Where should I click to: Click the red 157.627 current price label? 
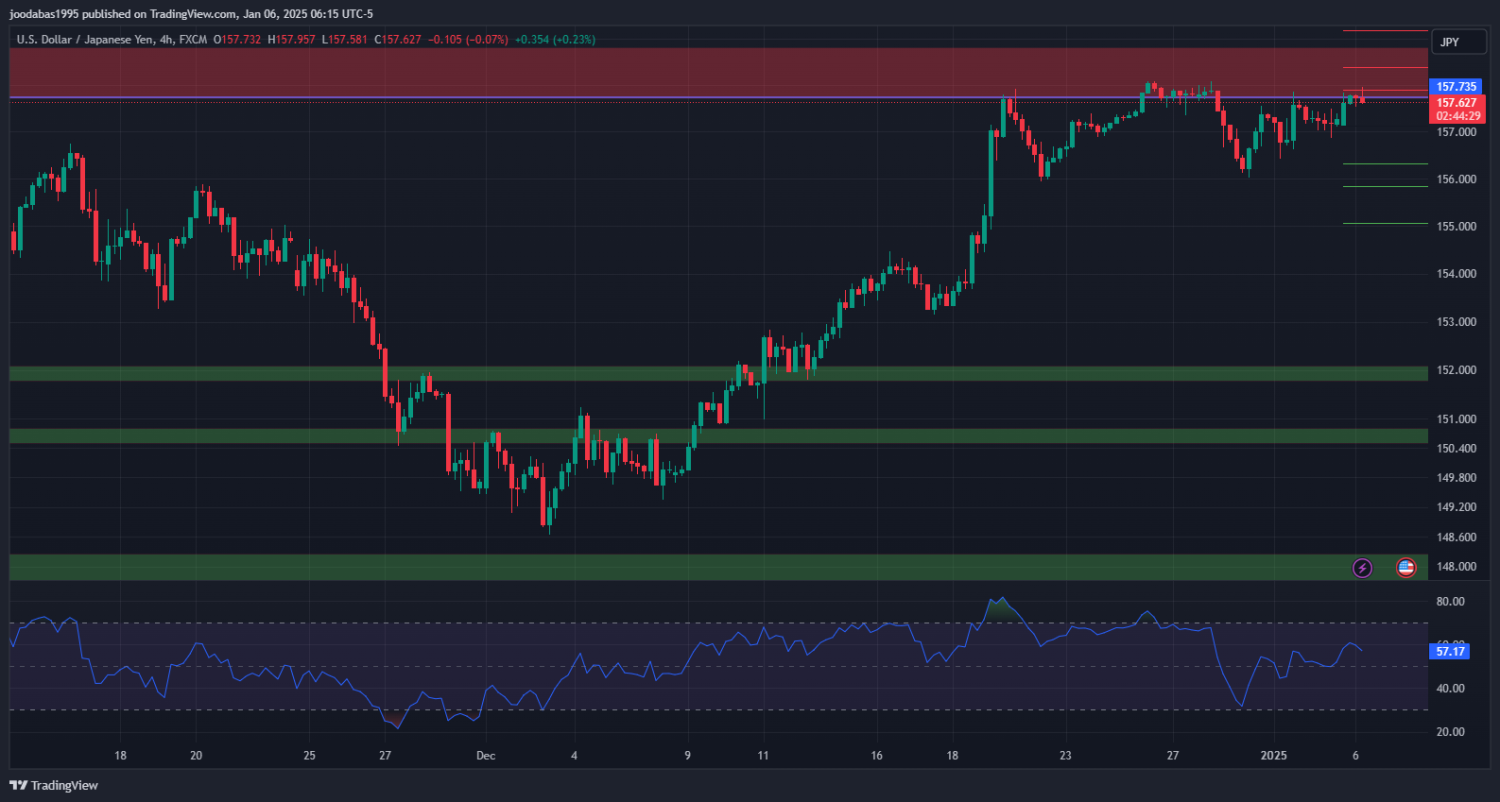[x=1457, y=102]
